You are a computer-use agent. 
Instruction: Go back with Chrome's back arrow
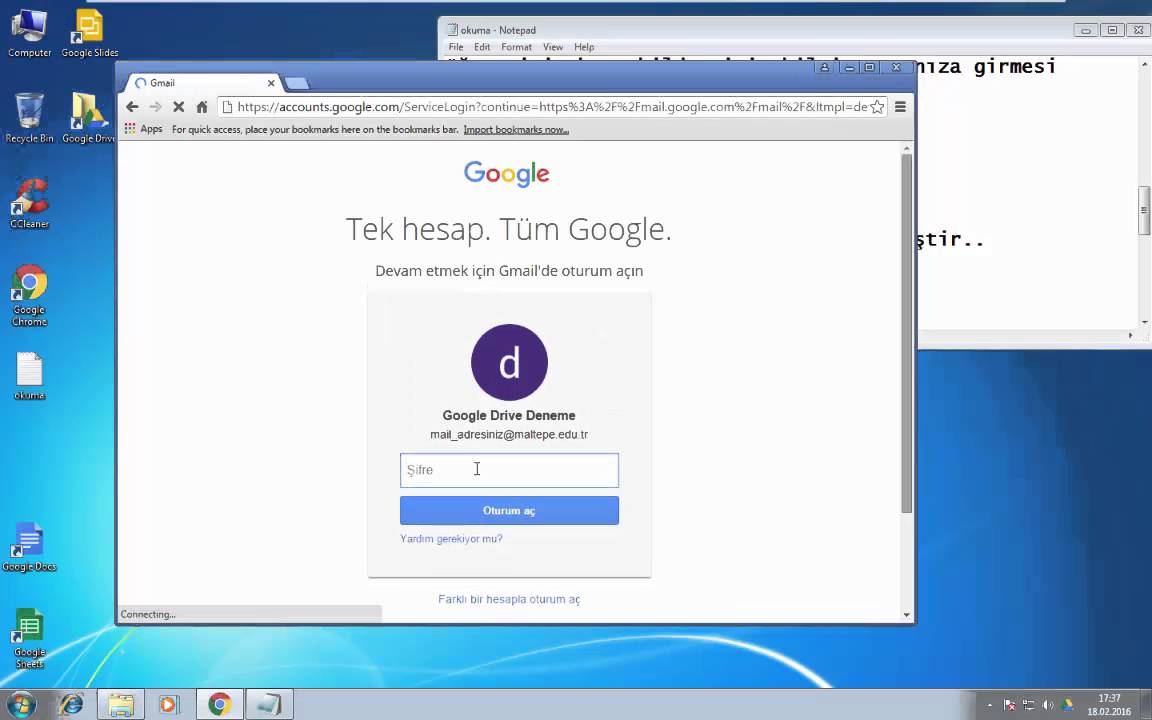[132, 107]
